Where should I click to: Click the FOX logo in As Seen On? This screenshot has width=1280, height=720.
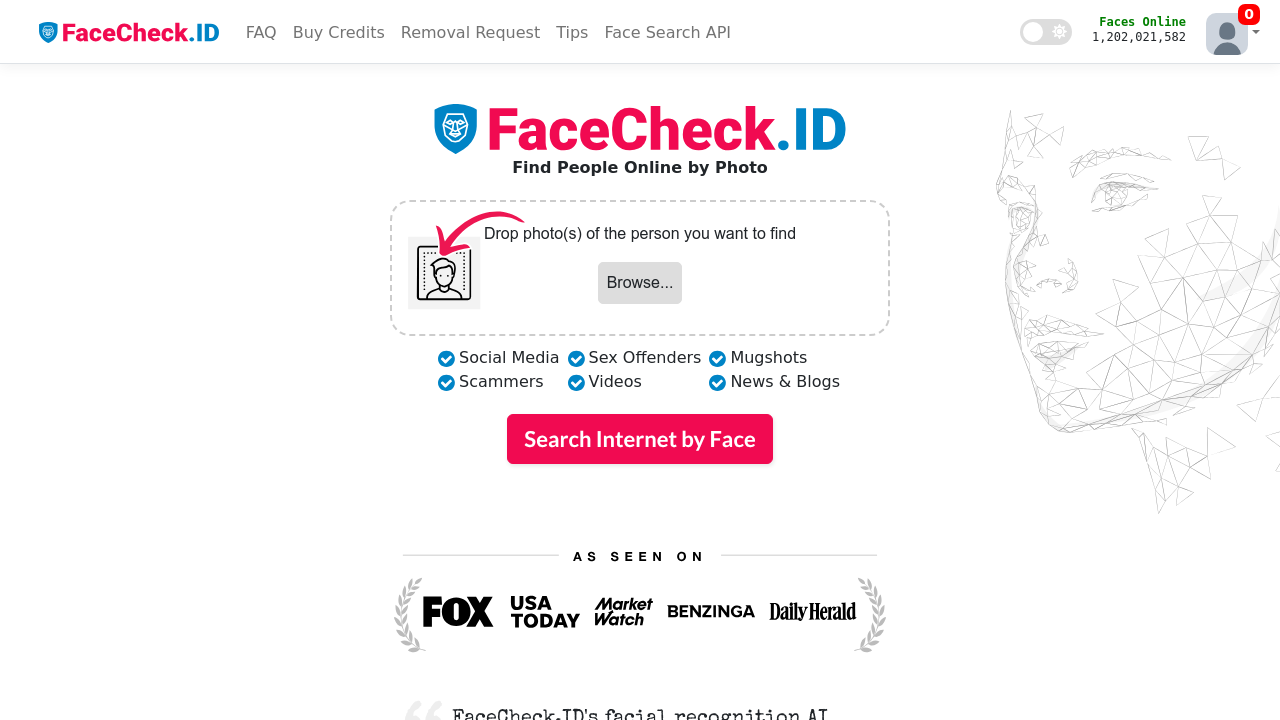tap(458, 611)
